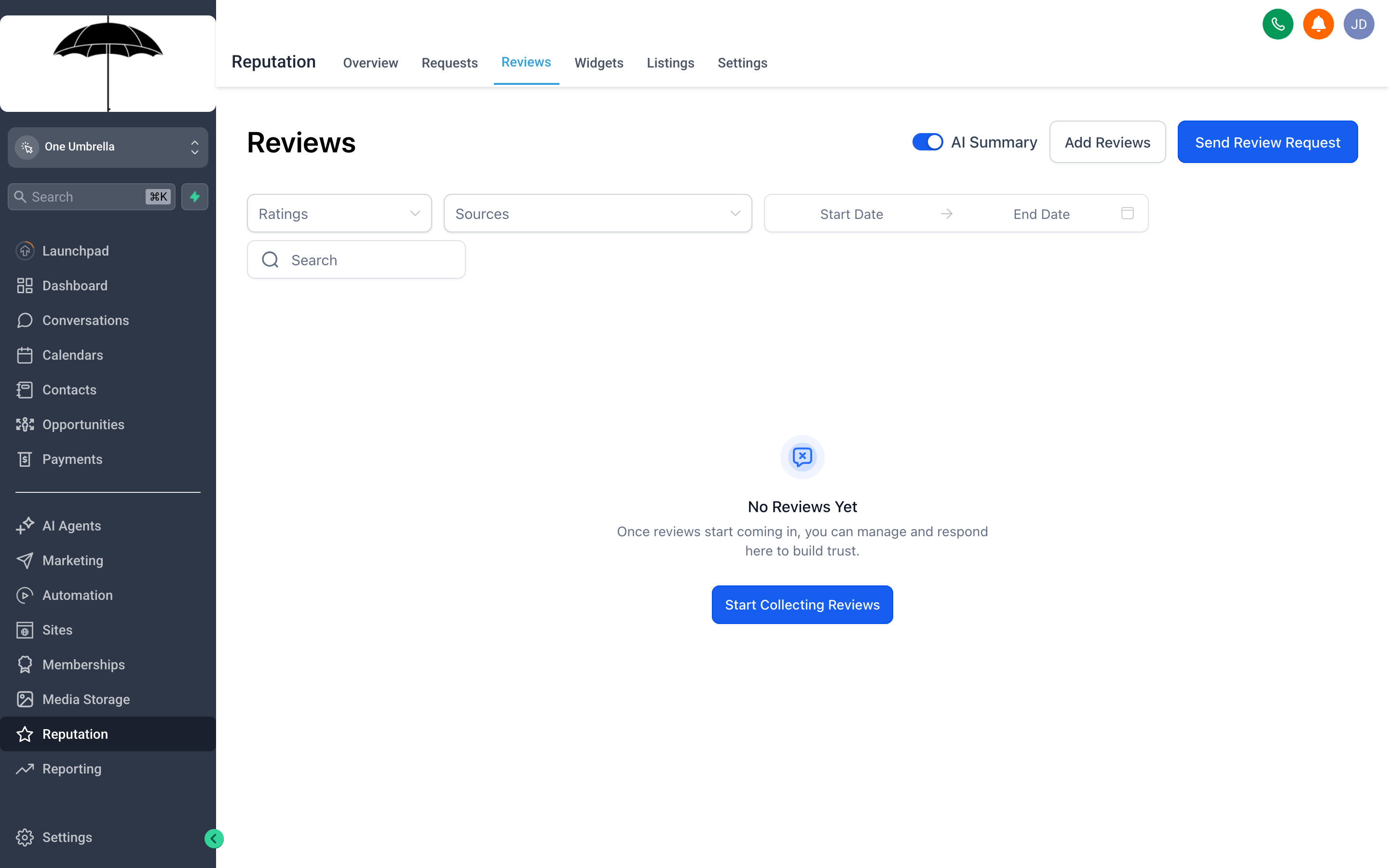Viewport: 1389px width, 868px height.
Task: Click the Payments receipt icon
Action: click(25, 459)
